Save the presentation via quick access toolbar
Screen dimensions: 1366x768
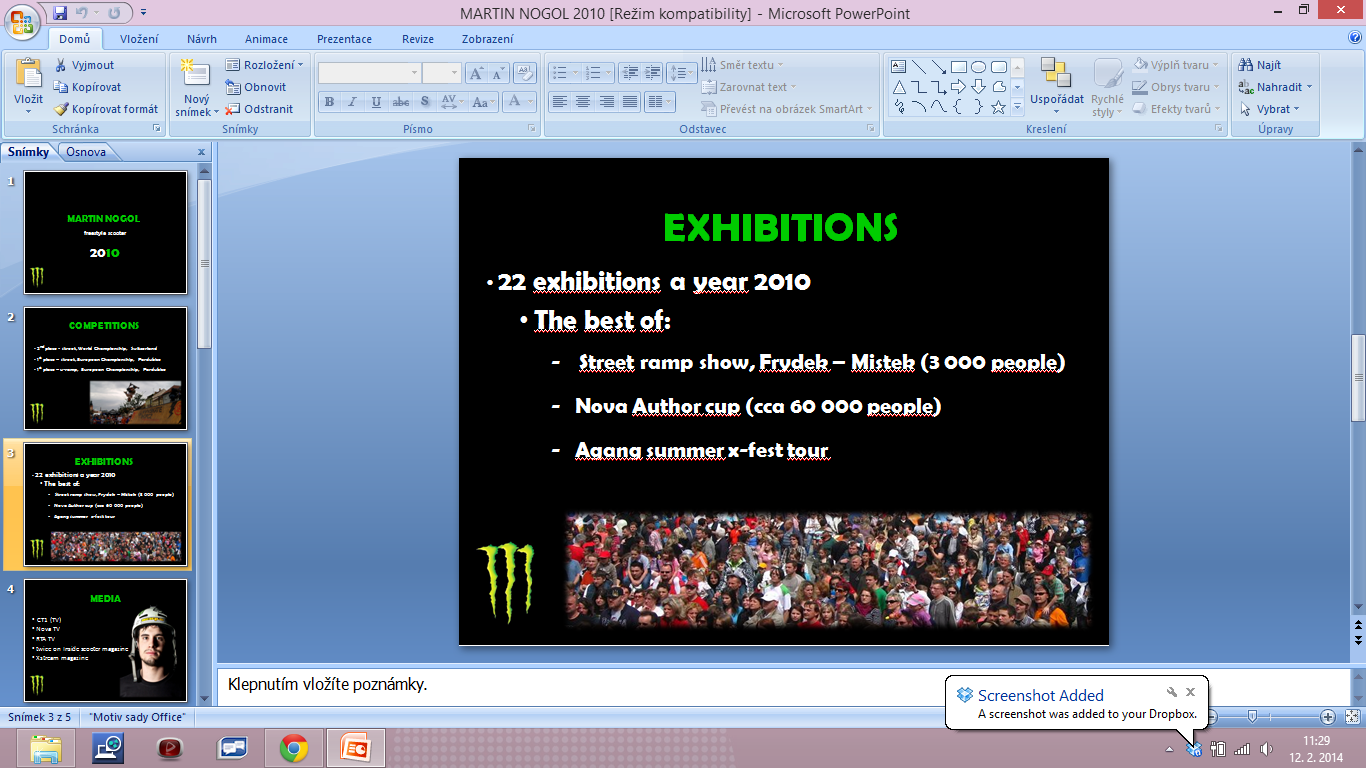coord(61,14)
